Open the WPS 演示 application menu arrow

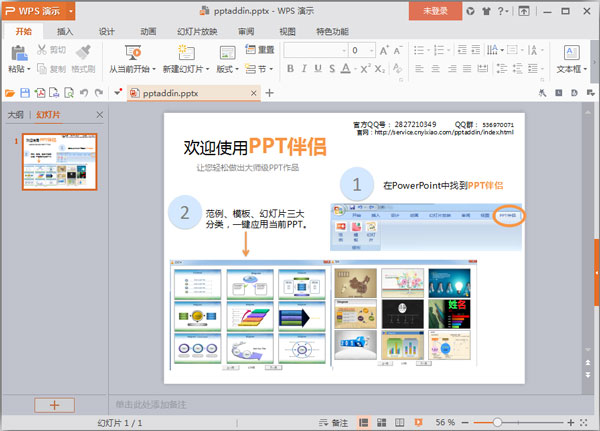pyautogui.click(x=71, y=11)
